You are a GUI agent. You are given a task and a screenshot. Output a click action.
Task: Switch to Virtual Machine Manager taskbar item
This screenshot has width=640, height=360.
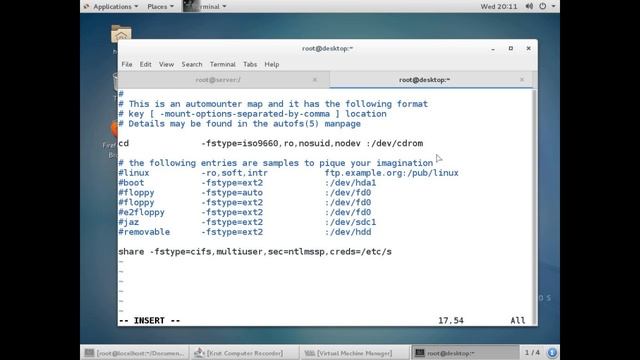coord(354,353)
